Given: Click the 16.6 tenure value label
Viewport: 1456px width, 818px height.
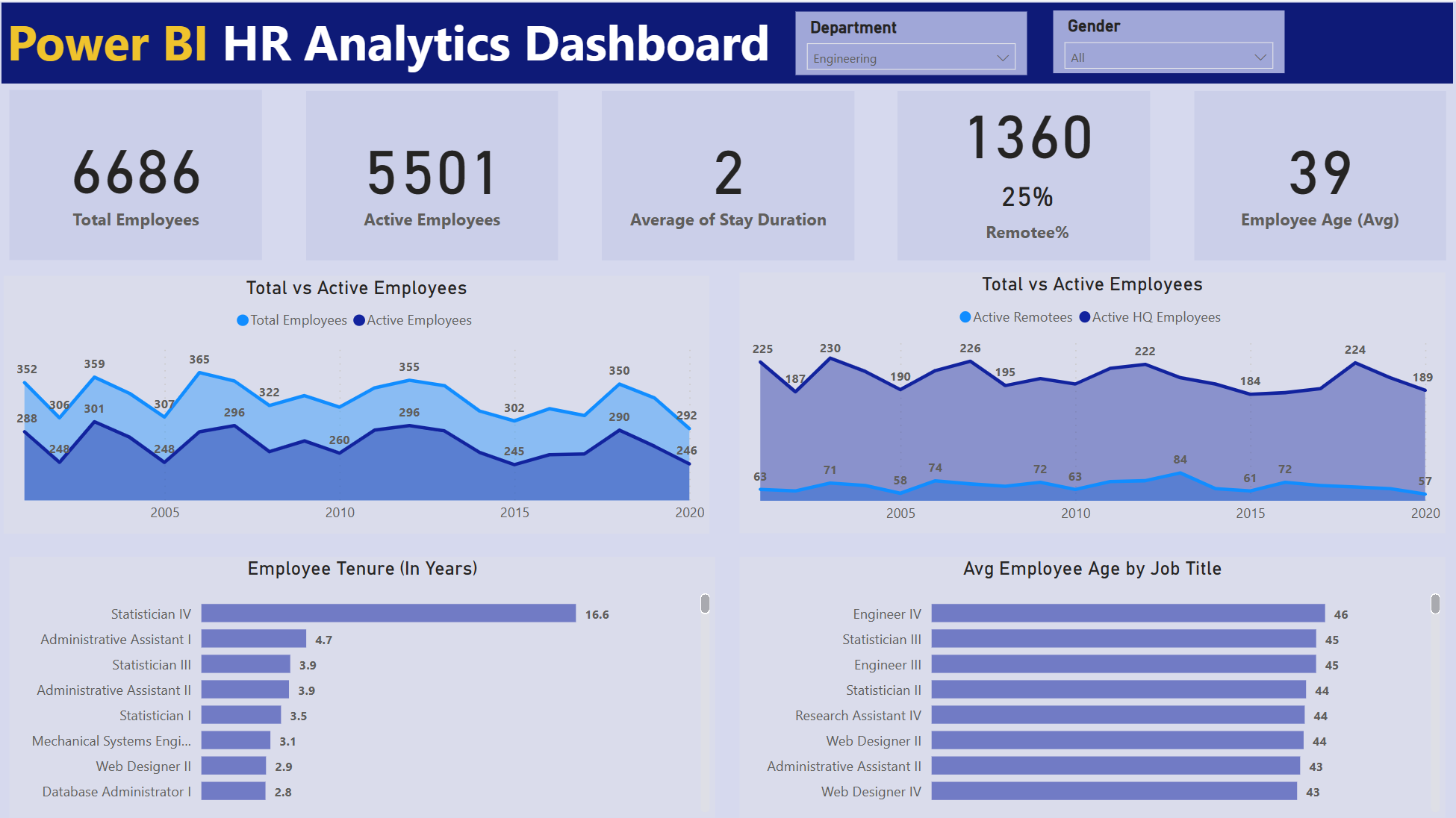Looking at the screenshot, I should coord(597,615).
